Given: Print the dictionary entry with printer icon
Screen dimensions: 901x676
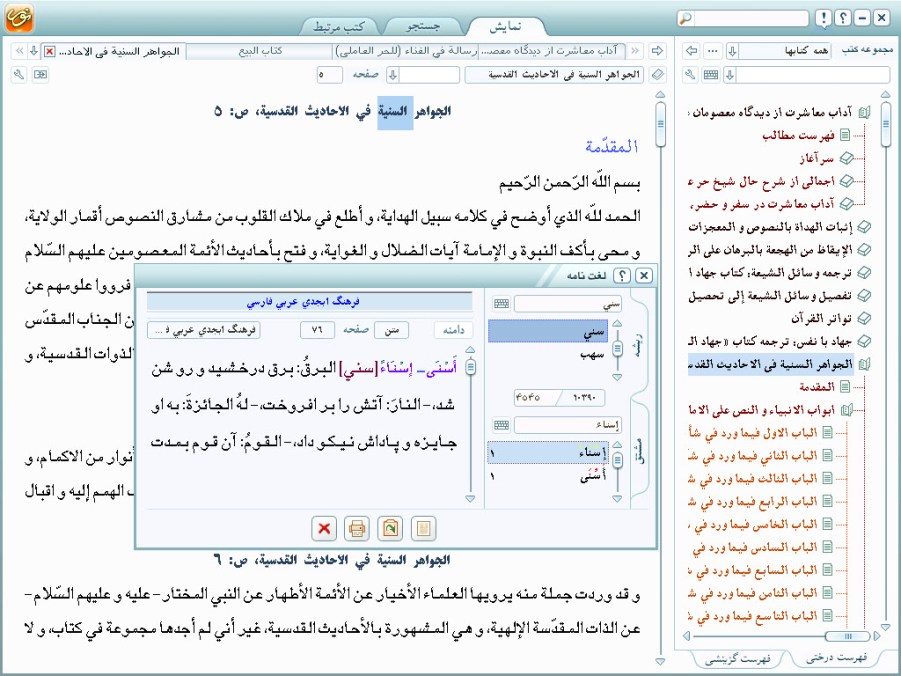Looking at the screenshot, I should (x=357, y=528).
